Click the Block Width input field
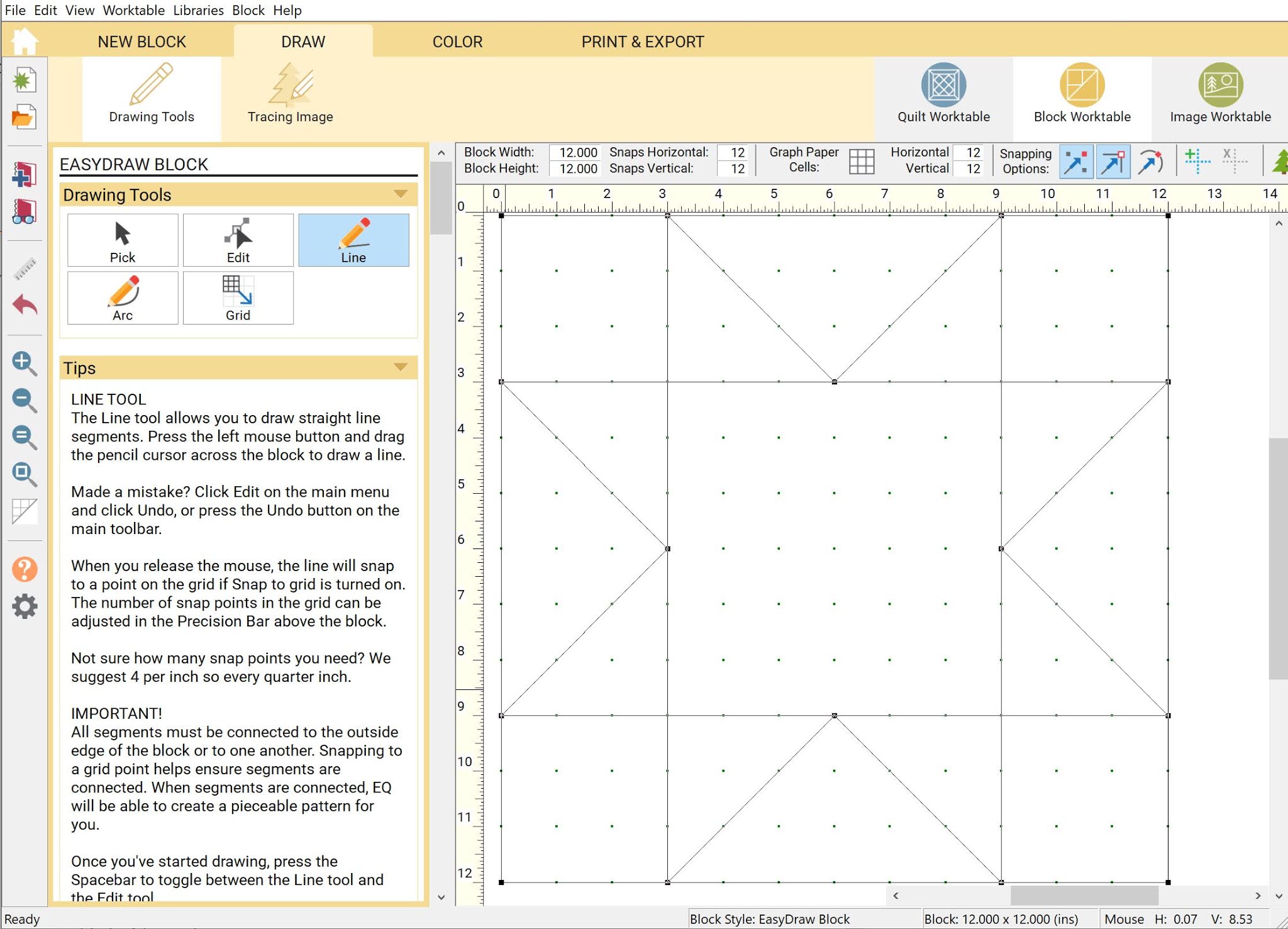This screenshot has height=929, width=1288. 576,152
